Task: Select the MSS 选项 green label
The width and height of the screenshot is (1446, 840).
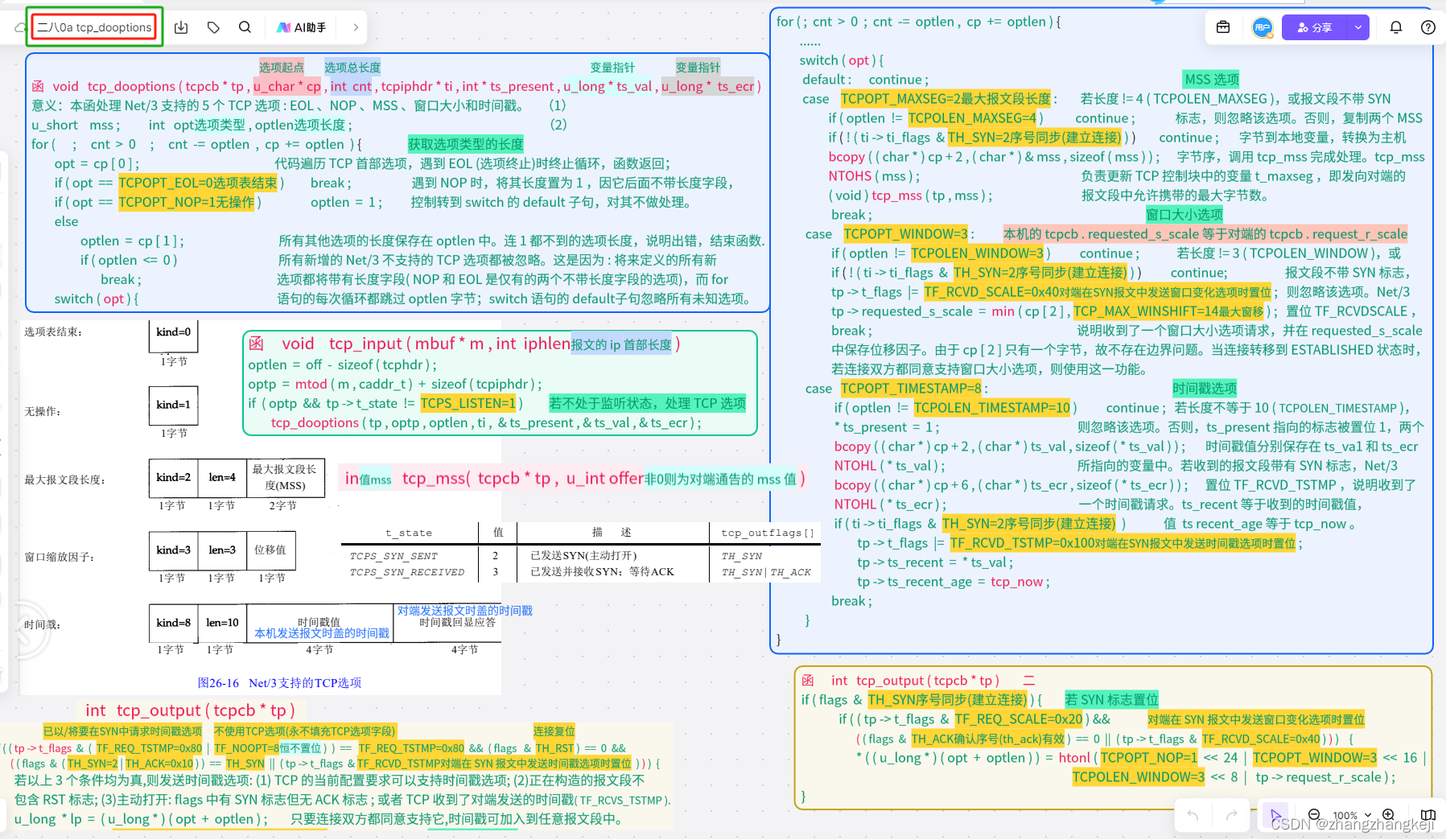Action: pyautogui.click(x=1212, y=79)
